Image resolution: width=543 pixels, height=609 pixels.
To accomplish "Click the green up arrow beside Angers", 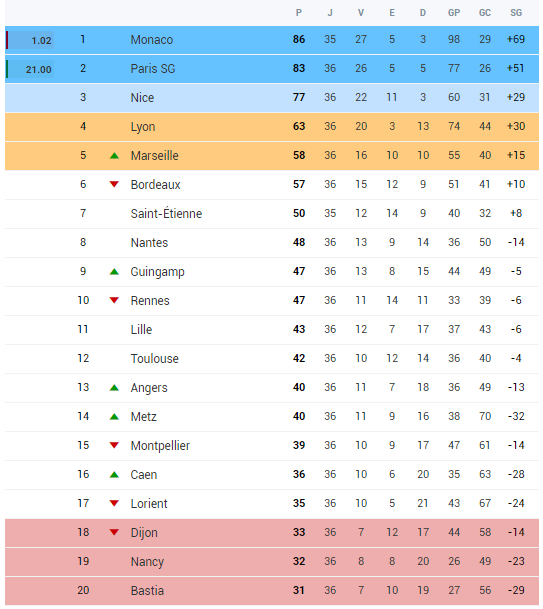I will click(x=114, y=388).
